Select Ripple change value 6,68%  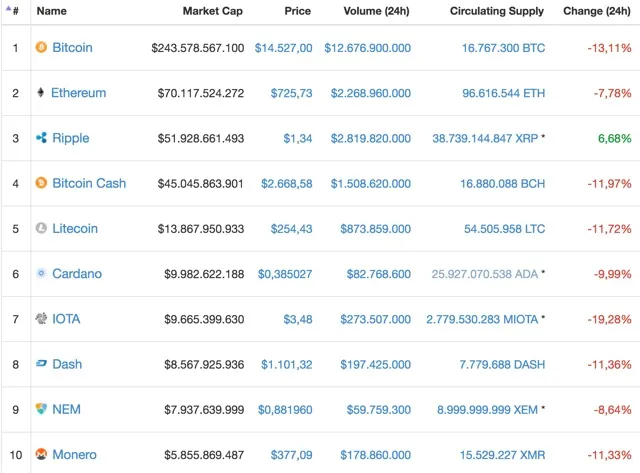click(x=615, y=139)
